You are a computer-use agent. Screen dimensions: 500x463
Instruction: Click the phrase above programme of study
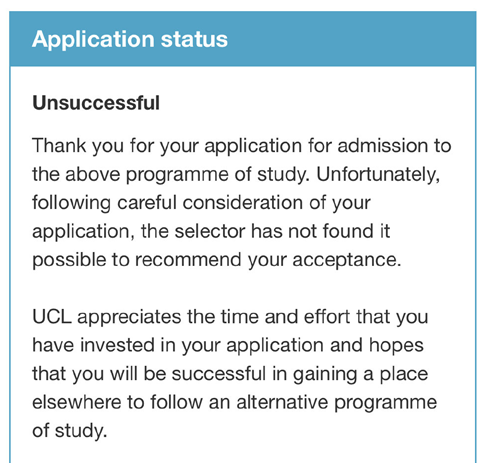(187, 175)
